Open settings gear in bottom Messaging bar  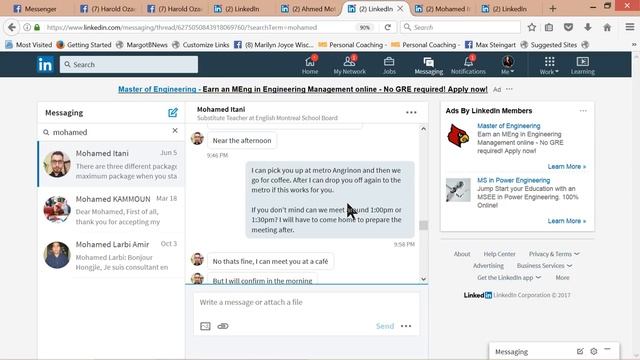[593, 351]
